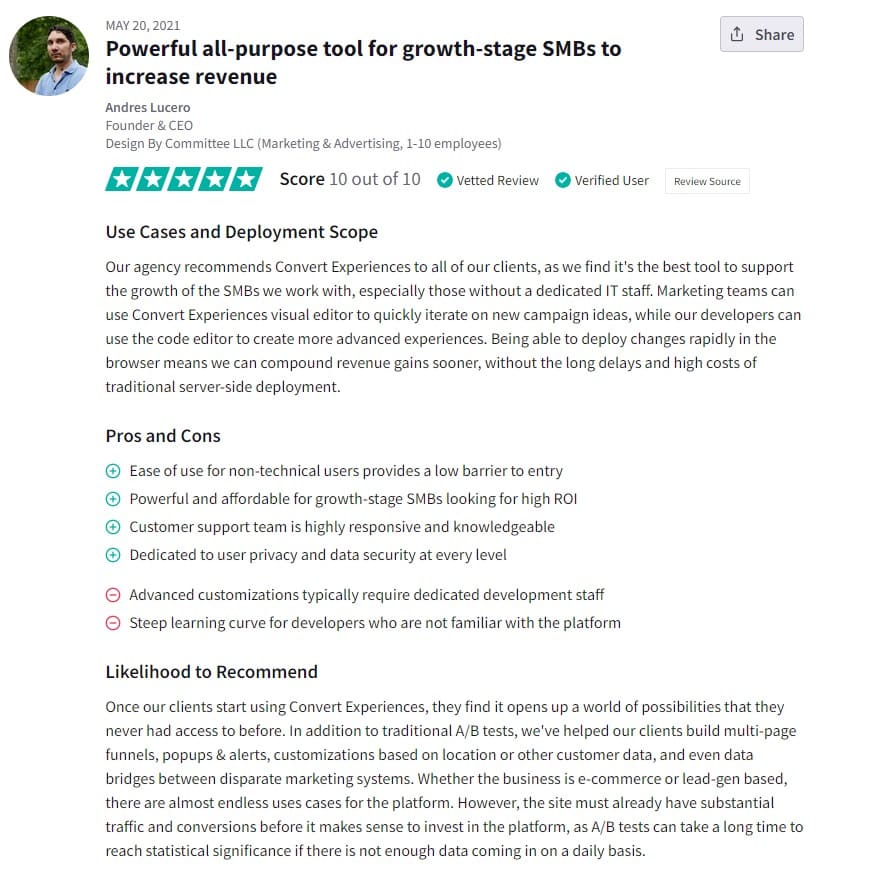Click the five-star rating graphic
The height and width of the screenshot is (875, 881).
click(184, 179)
